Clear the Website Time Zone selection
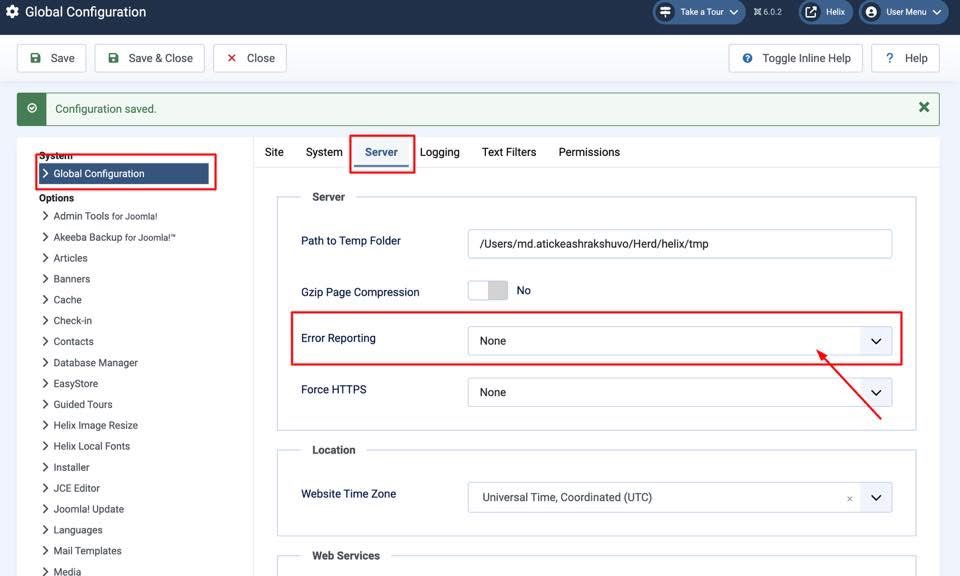The width and height of the screenshot is (960, 576). pyautogui.click(x=849, y=498)
